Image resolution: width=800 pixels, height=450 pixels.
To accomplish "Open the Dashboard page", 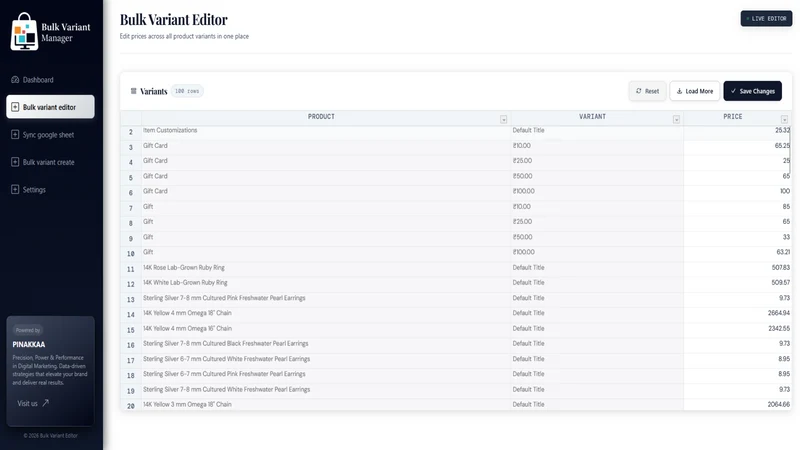I will 50,80.
